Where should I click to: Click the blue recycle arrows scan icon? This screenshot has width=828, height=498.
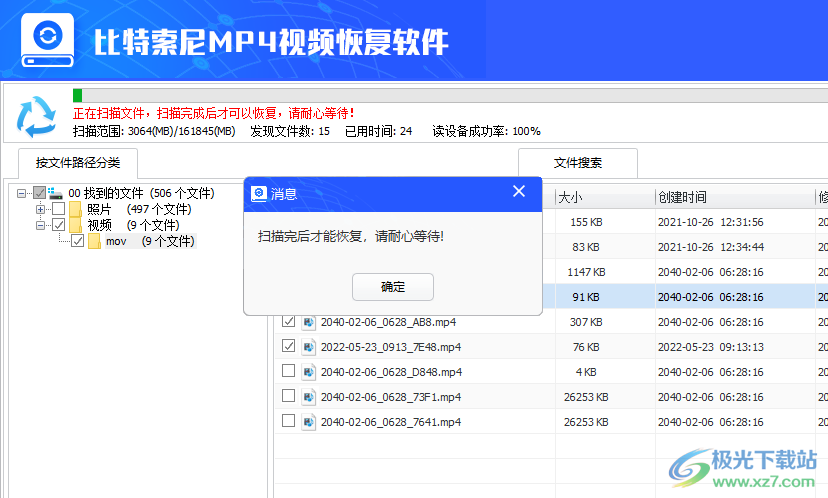[x=36, y=117]
